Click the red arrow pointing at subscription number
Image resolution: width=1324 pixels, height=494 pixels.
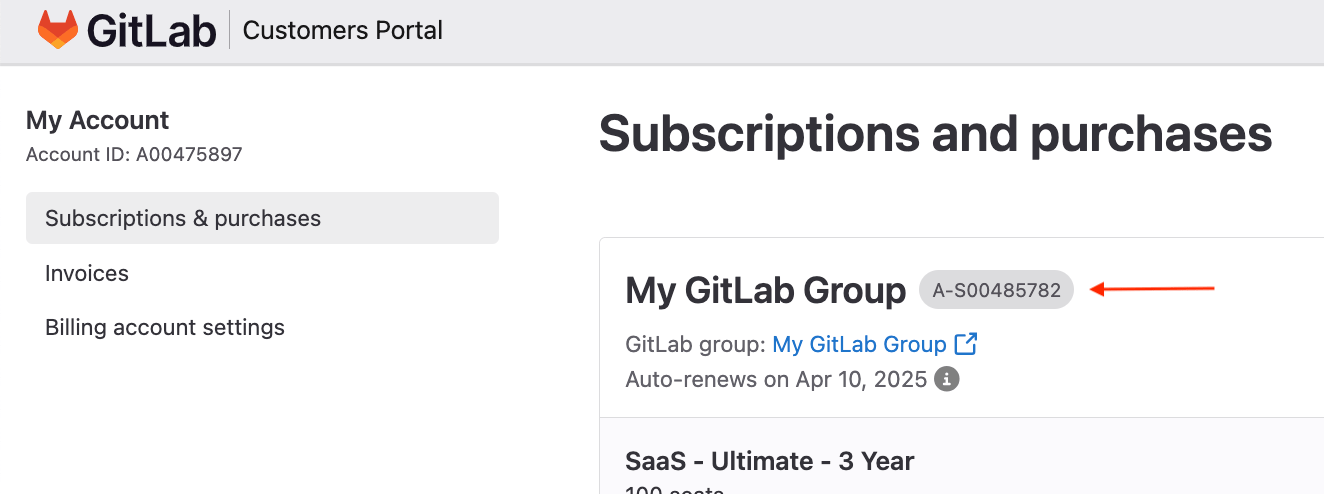click(x=1151, y=290)
